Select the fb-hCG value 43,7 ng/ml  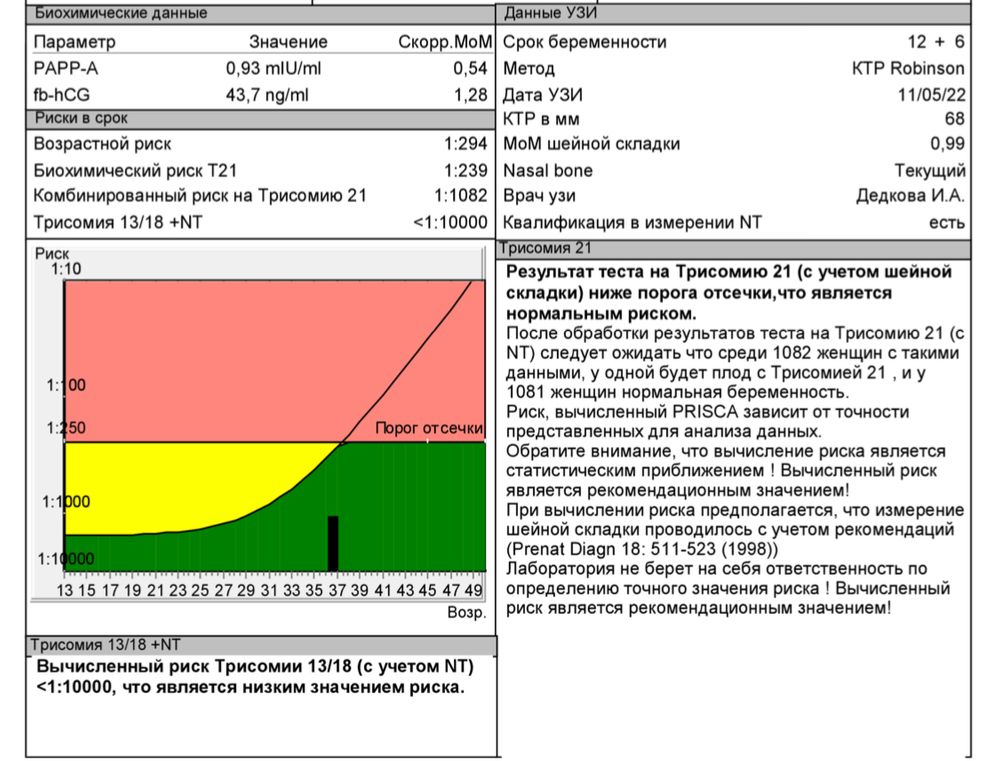pos(268,95)
